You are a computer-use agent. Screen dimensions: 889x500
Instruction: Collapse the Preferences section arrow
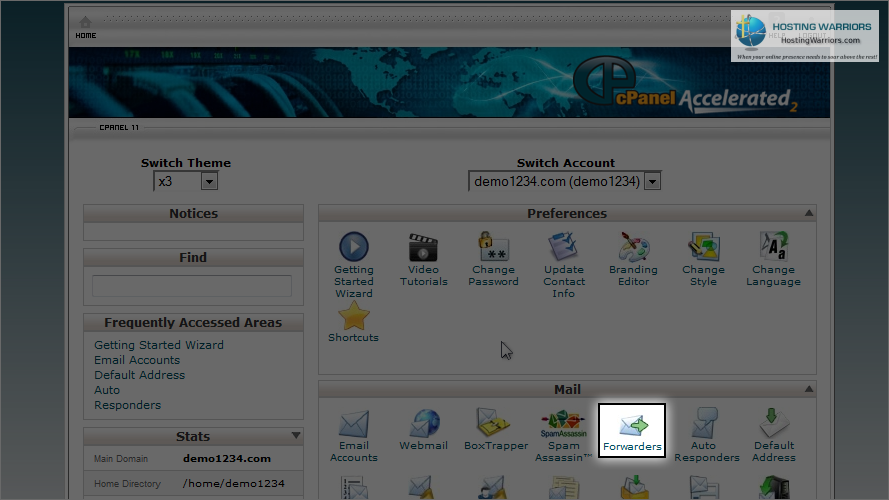pos(809,213)
